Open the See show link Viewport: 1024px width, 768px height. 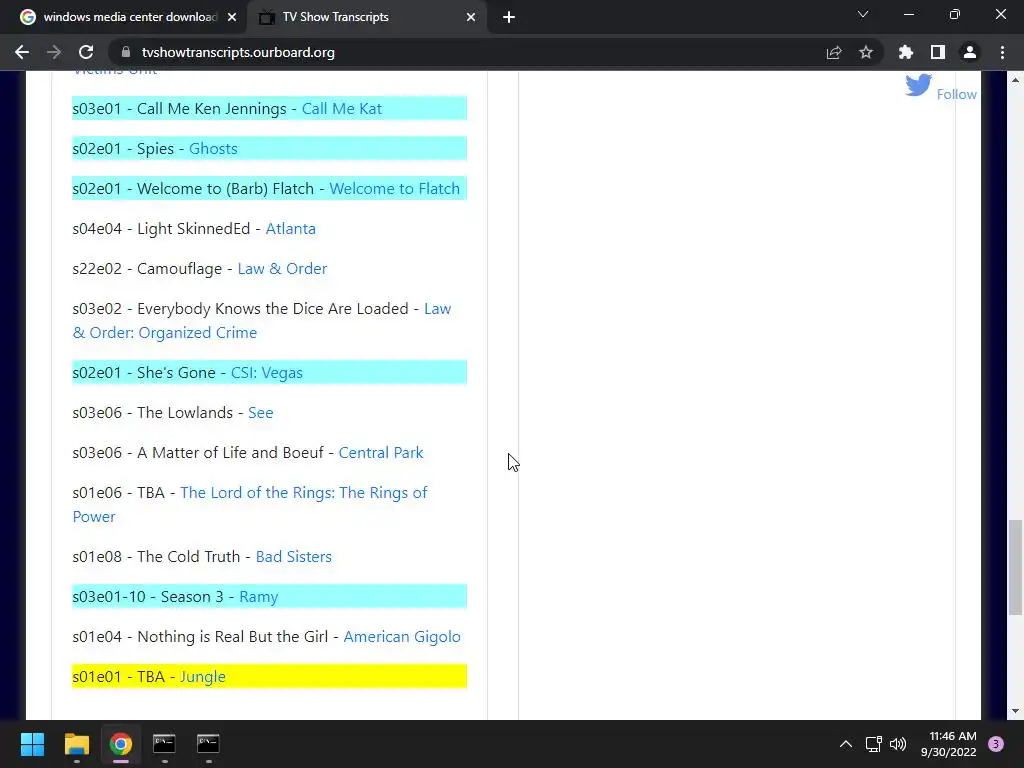[x=261, y=413]
